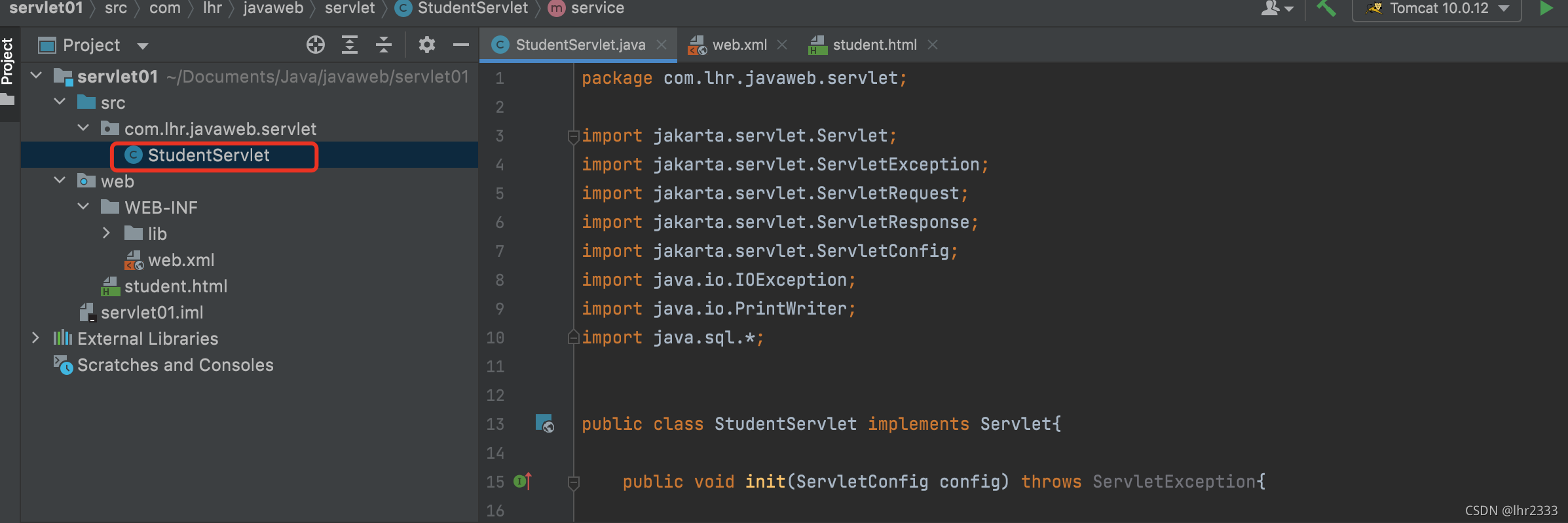Open the Project view dropdown
Viewport: 1568px width, 523px height.
coord(142,46)
